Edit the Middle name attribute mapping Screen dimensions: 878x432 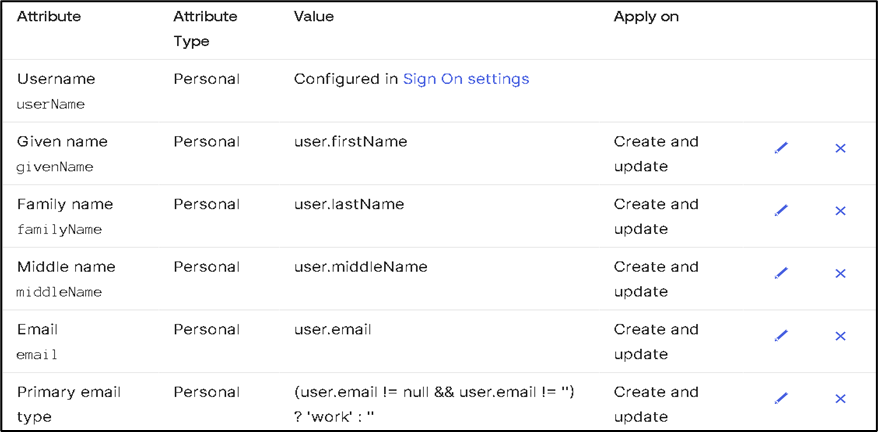click(781, 273)
